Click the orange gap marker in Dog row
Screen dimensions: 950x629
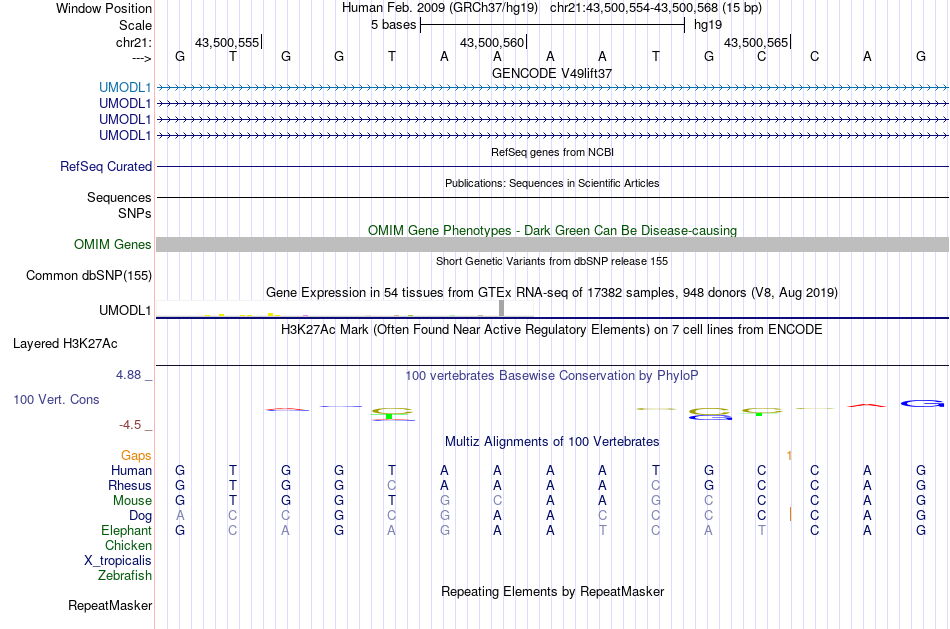click(x=790, y=515)
